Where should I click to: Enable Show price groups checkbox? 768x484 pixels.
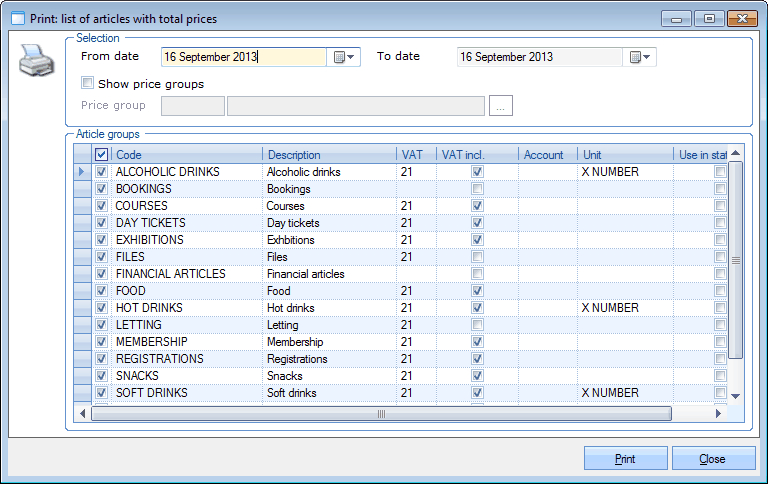click(88, 84)
